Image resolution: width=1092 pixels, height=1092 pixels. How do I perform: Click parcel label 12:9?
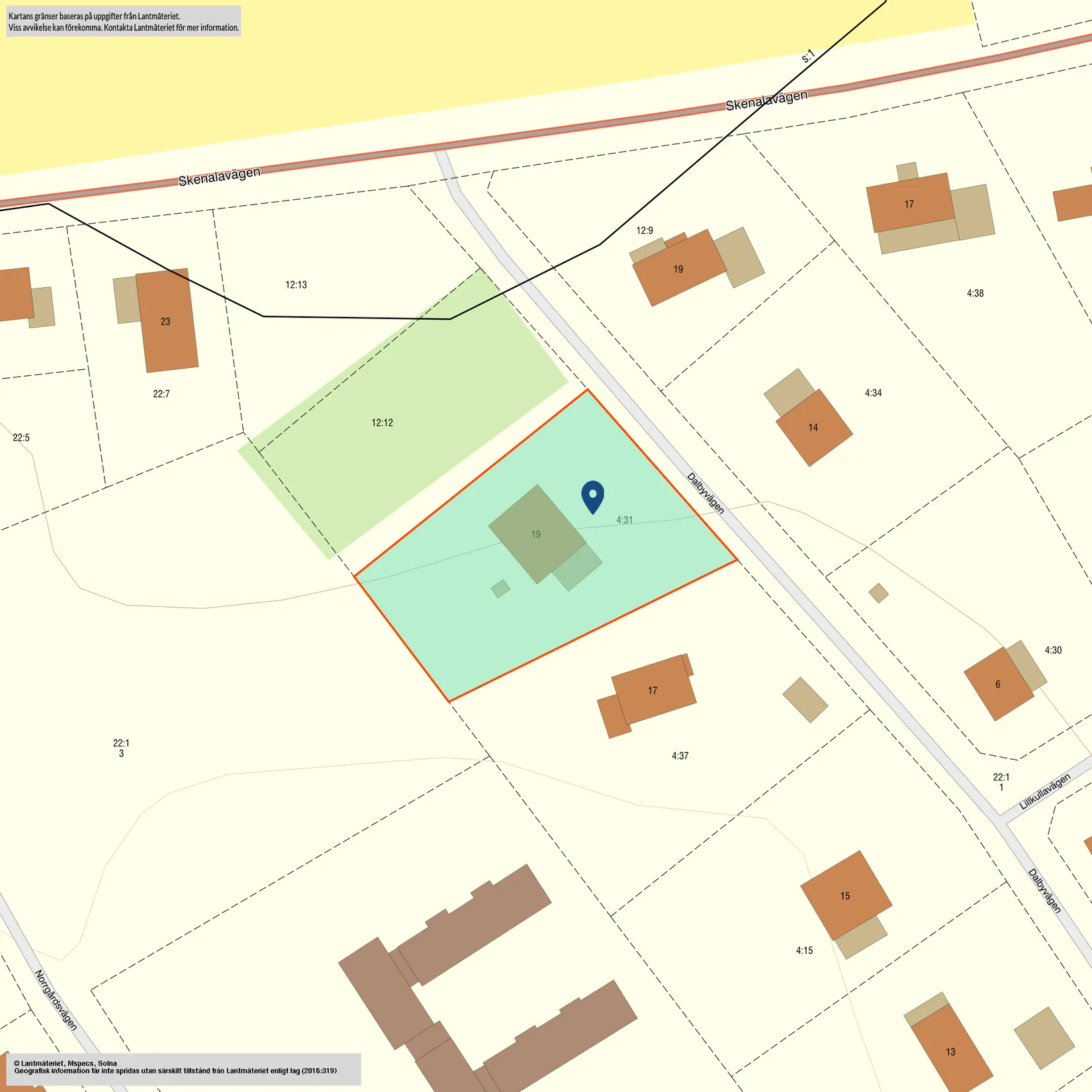click(x=645, y=230)
